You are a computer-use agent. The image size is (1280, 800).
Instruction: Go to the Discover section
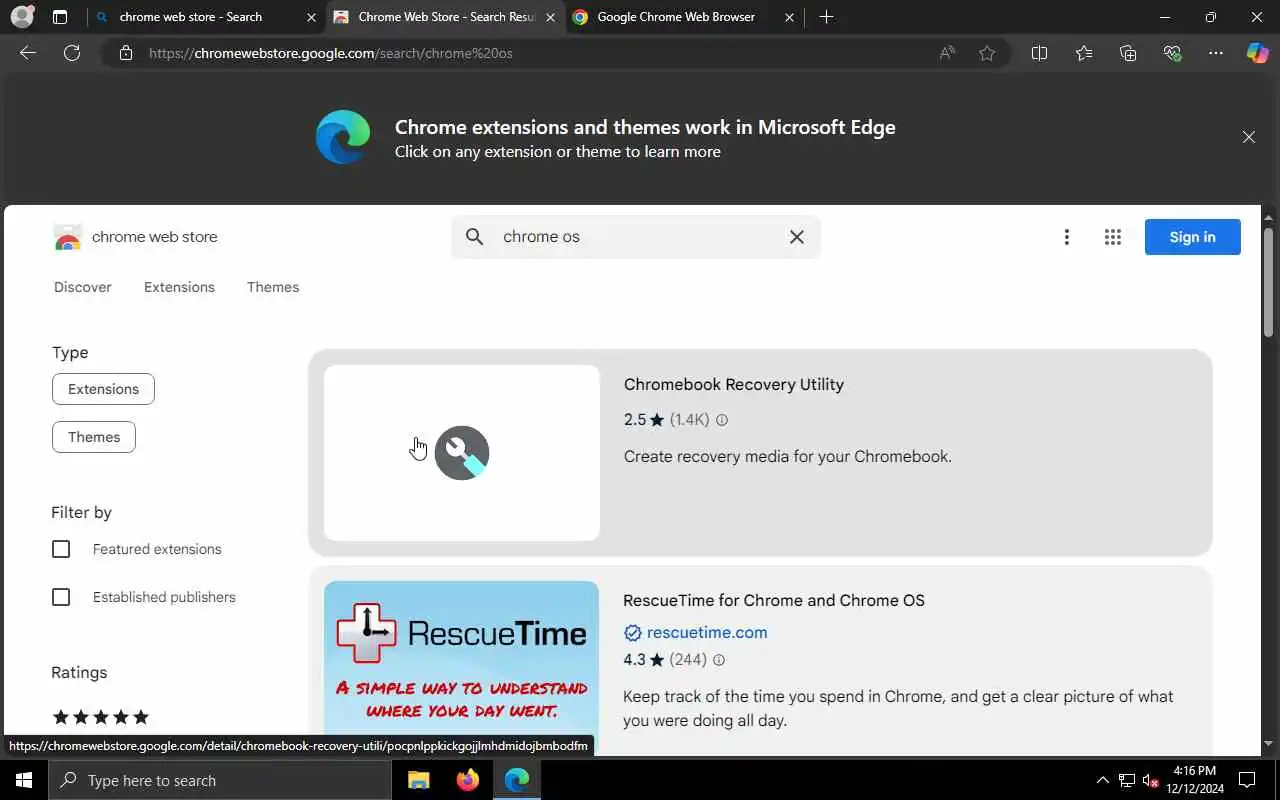pyautogui.click(x=83, y=287)
